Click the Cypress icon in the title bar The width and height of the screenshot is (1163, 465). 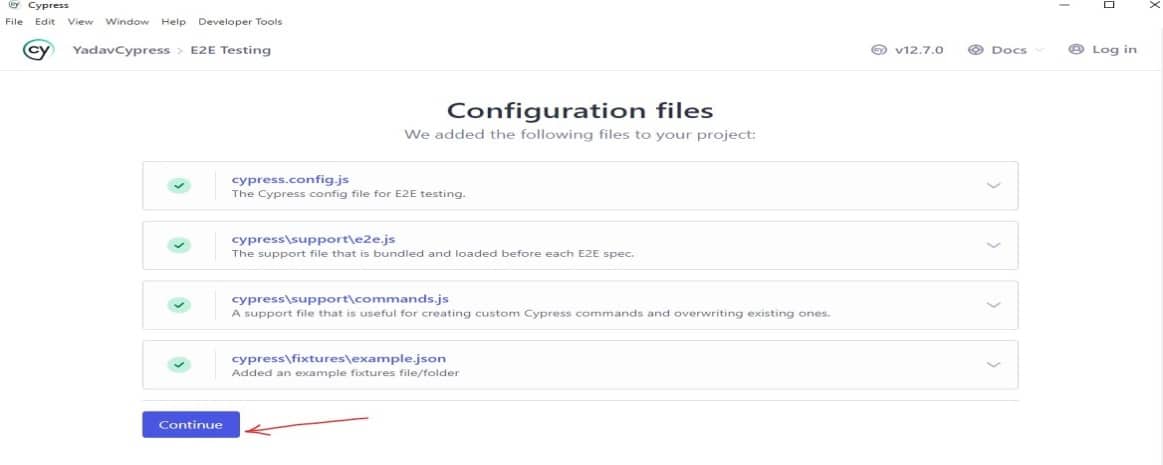13,5
